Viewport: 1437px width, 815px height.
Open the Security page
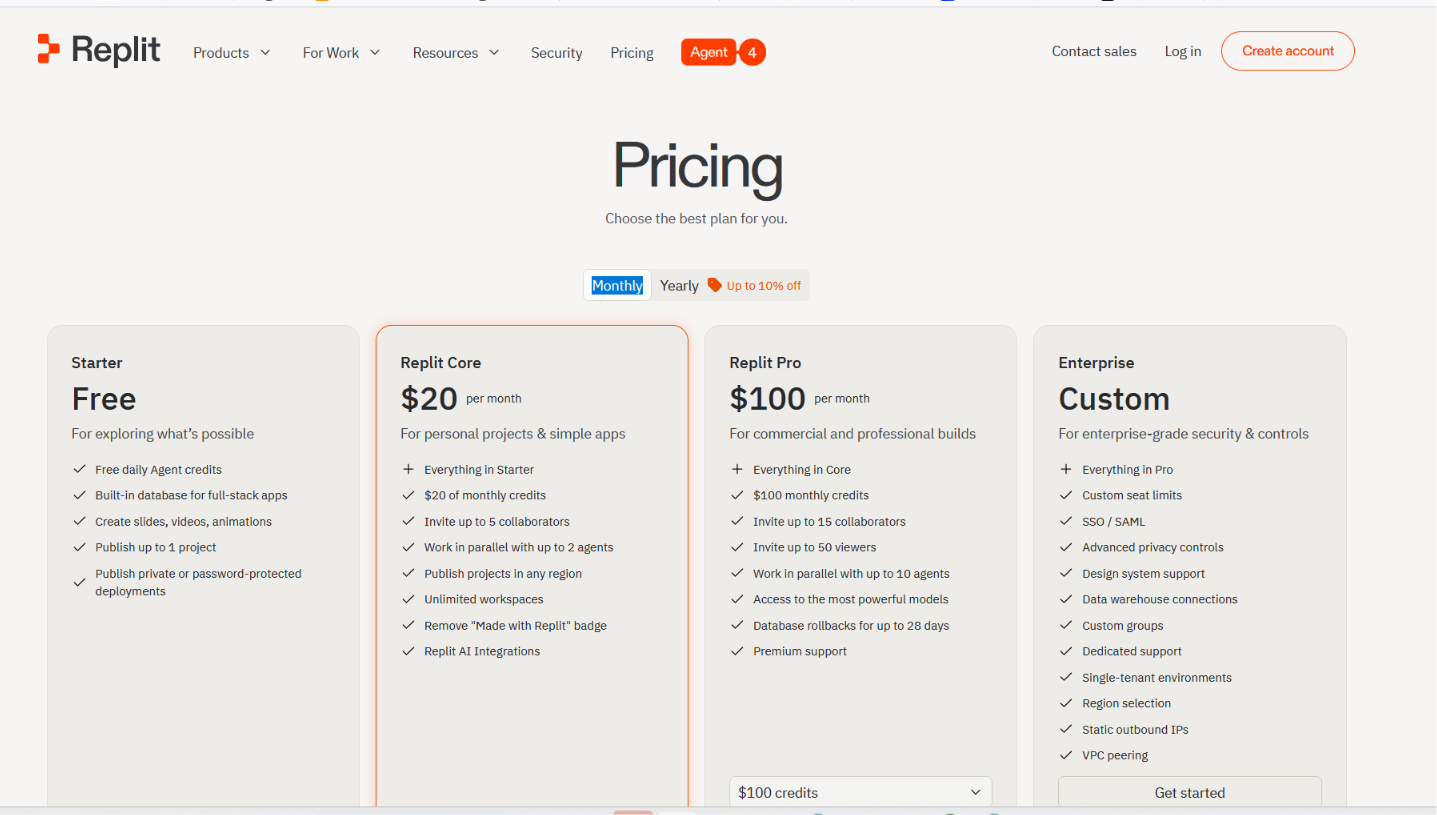(556, 53)
